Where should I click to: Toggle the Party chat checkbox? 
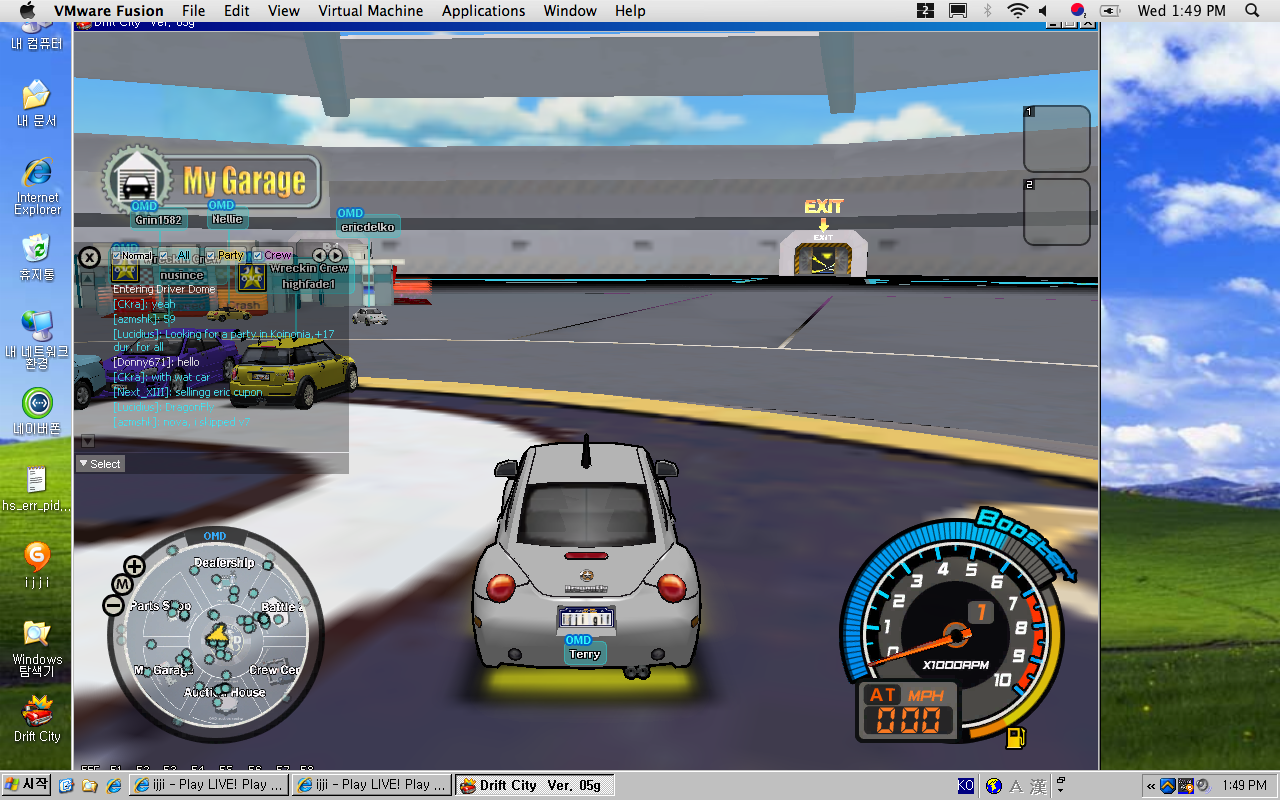(210, 256)
